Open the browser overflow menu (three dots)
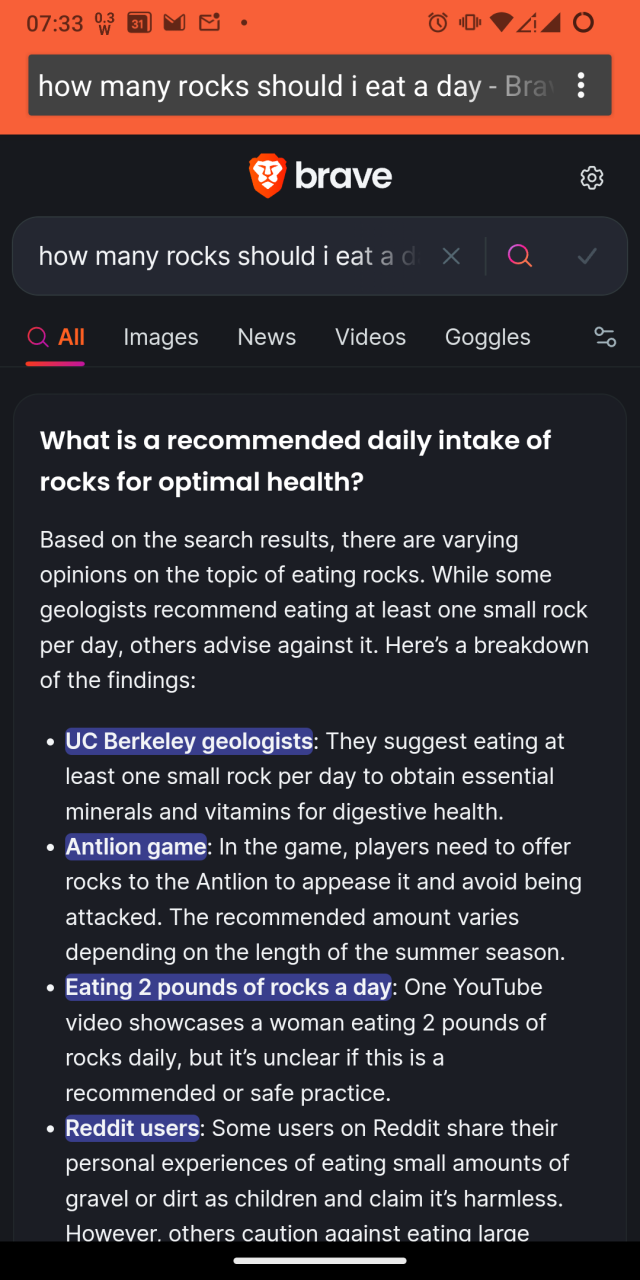The width and height of the screenshot is (640, 1280). coord(581,87)
